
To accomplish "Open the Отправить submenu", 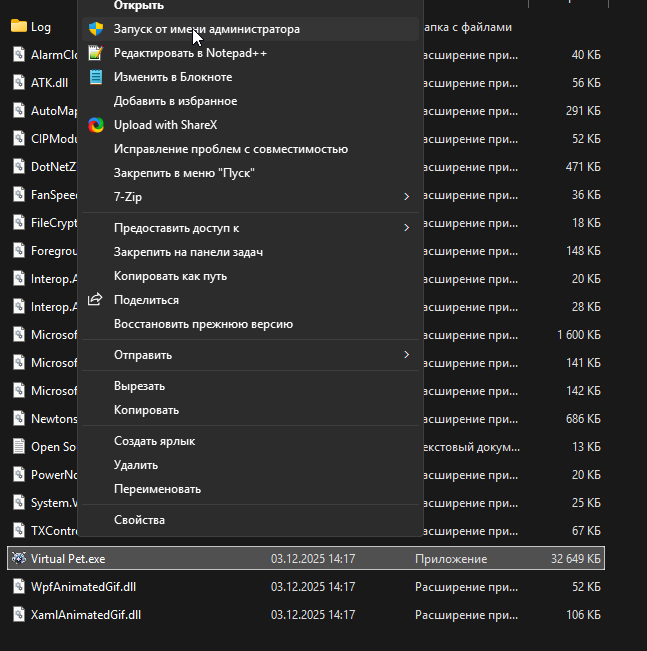I will 406,355.
